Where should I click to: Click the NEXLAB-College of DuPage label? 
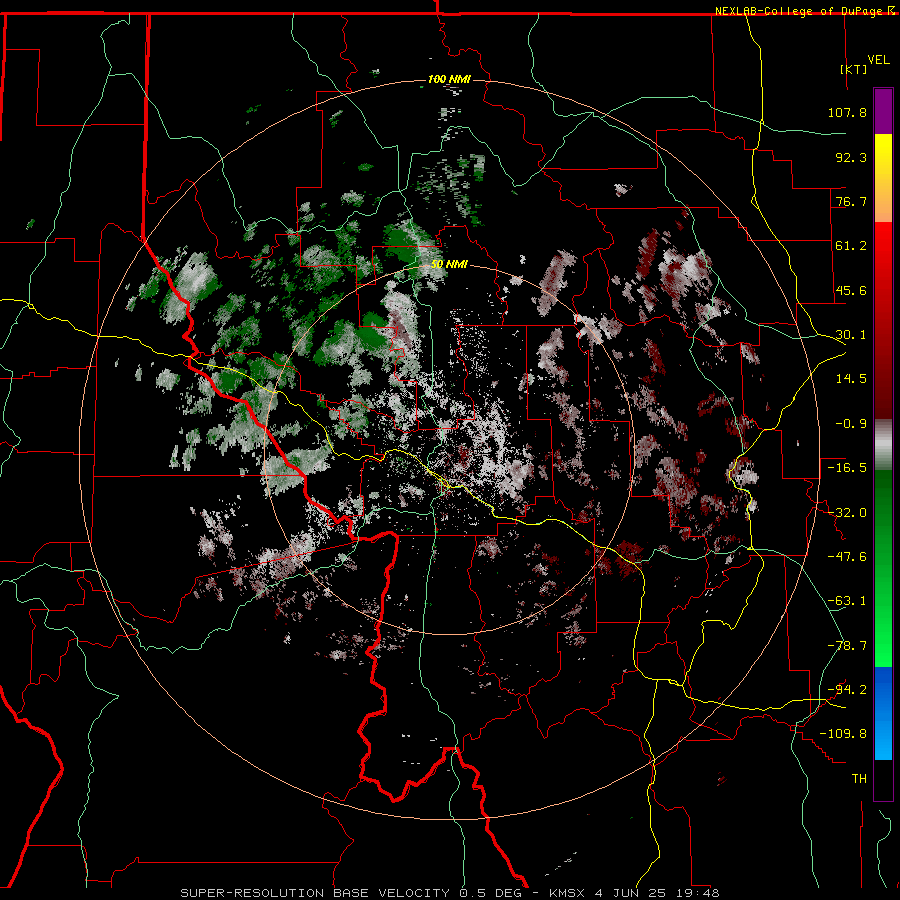[801, 11]
